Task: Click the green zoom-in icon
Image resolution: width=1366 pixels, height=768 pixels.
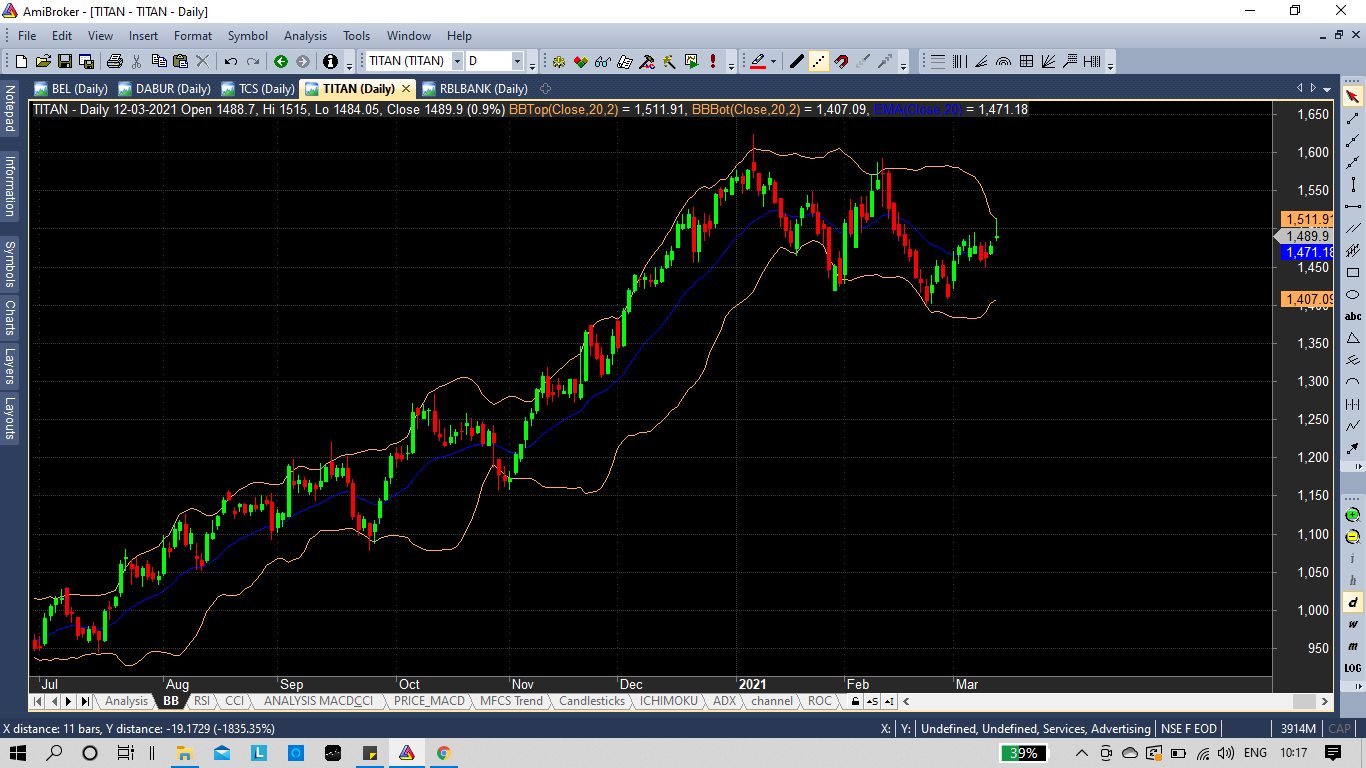Action: (x=1353, y=515)
